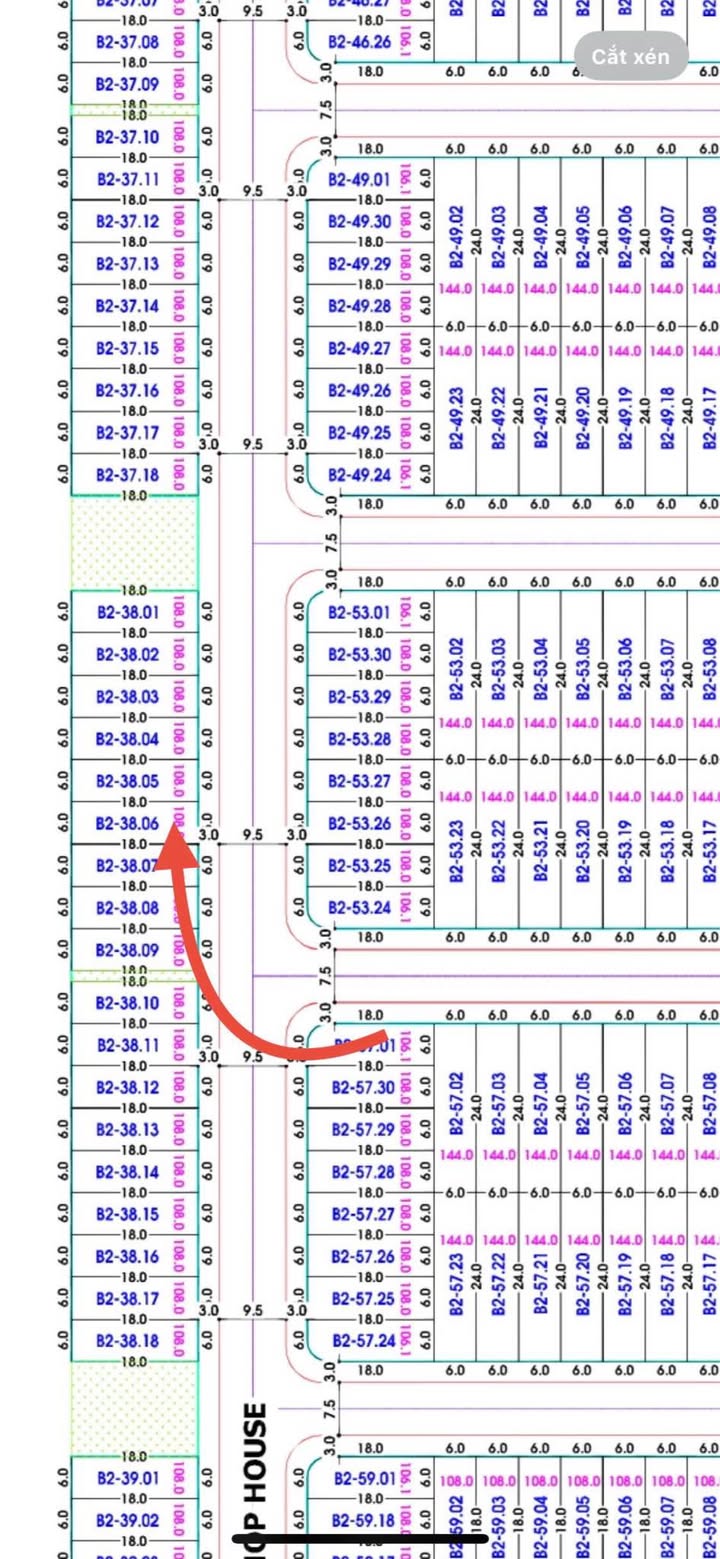This screenshot has height=1559, width=720.
Task: Choose parcel B2-53.24
Action: [x=360, y=908]
